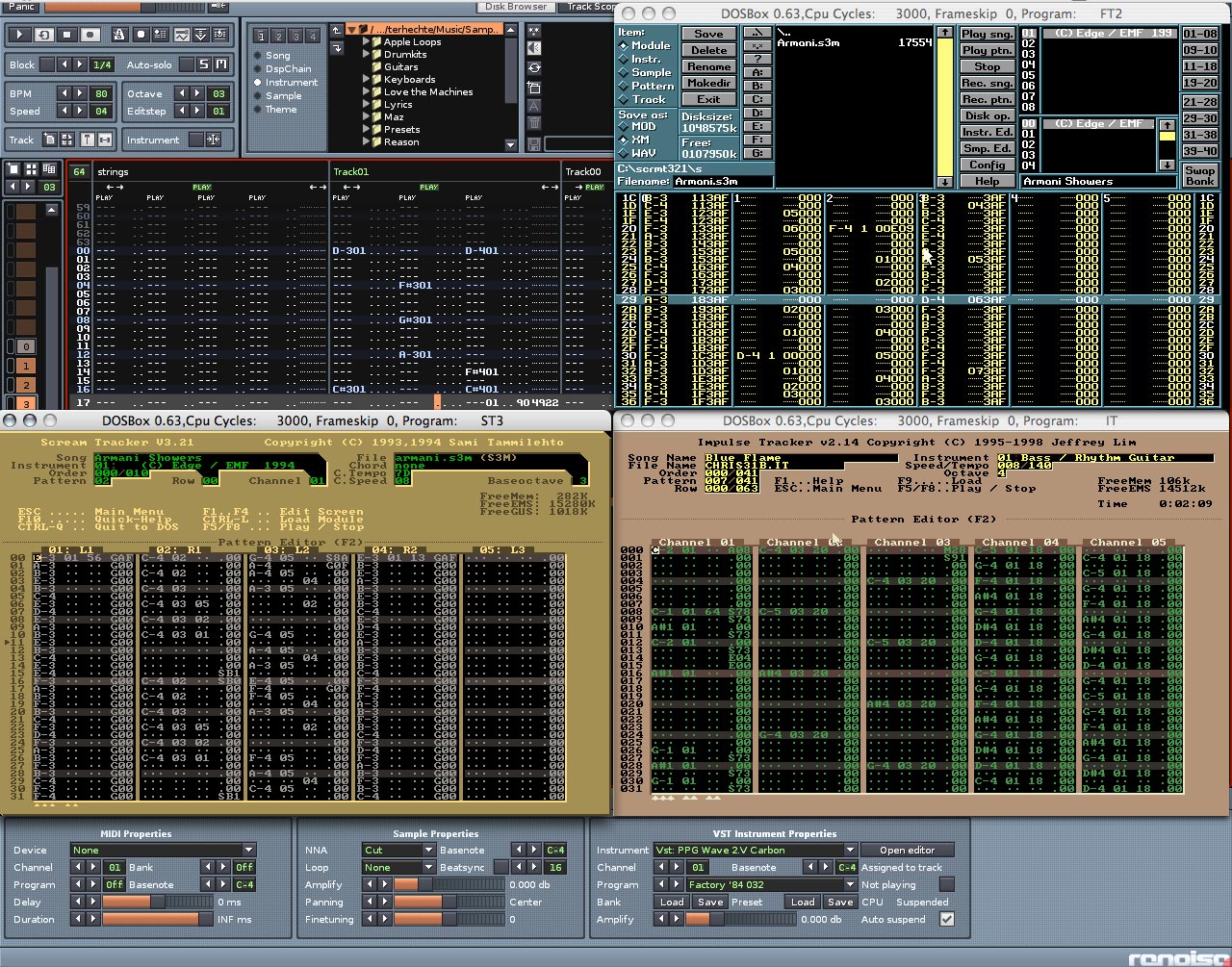Click the new folder icon in disk browser

coord(534,88)
